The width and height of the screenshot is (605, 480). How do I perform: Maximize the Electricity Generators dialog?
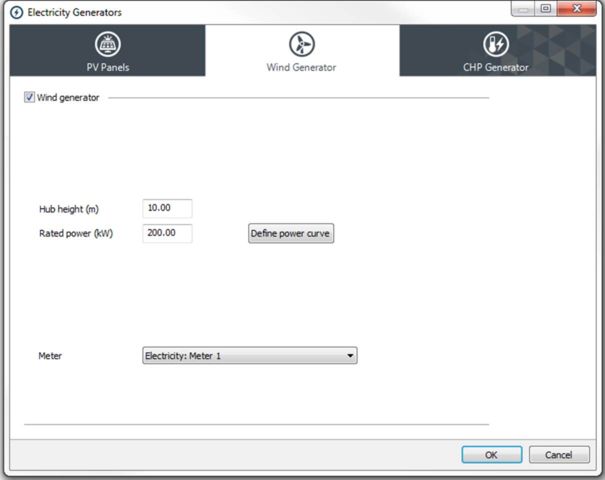[546, 9]
